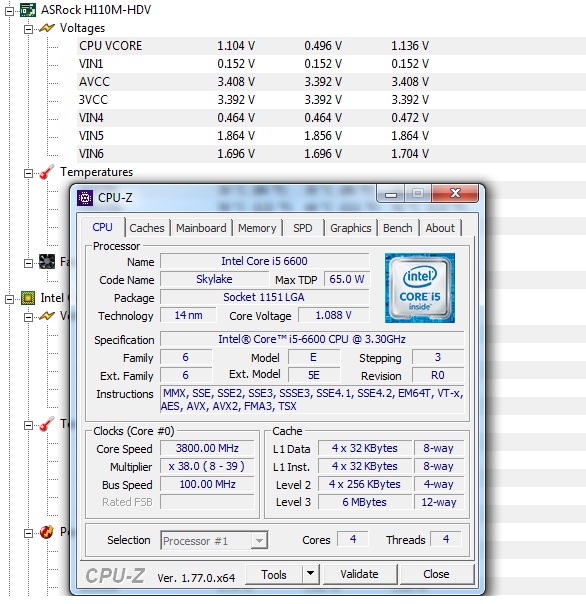This screenshot has width=586, height=604.
Task: Collapse the Intel processor tree node
Action: pos(9,299)
